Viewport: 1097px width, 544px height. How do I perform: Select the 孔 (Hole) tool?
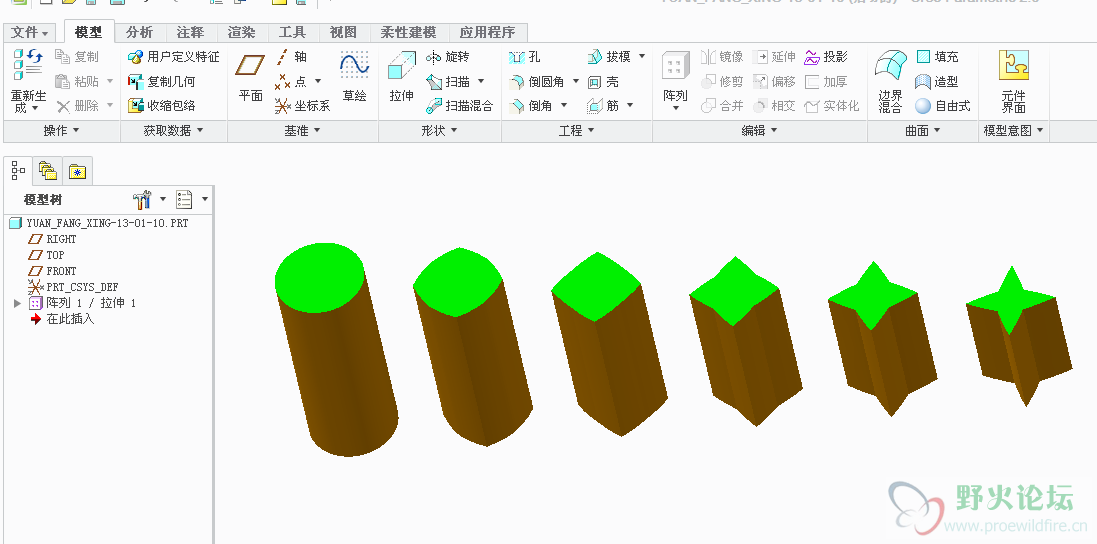tap(525, 57)
